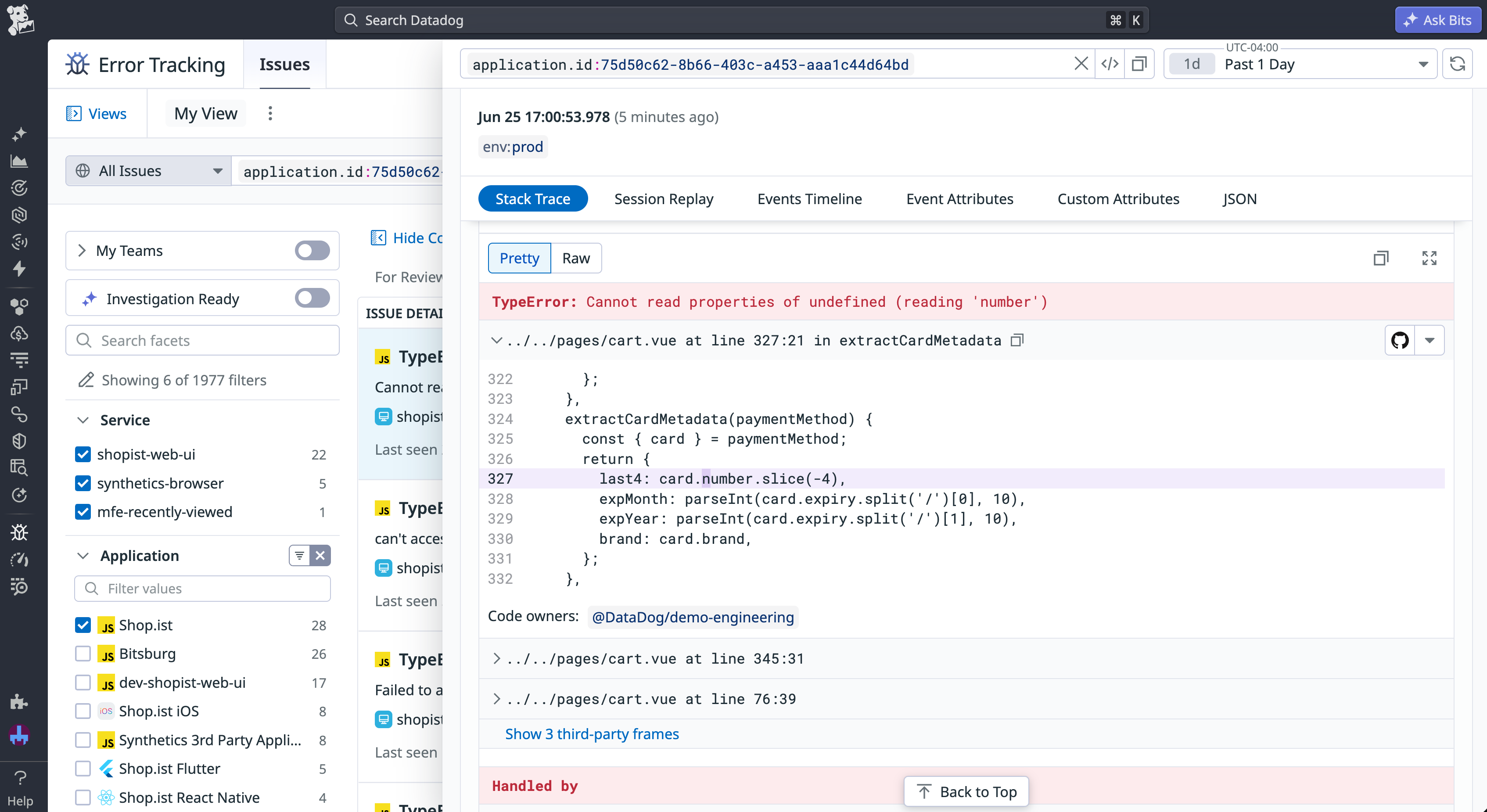Click the Search facets input
This screenshot has width=1487, height=812.
point(203,341)
